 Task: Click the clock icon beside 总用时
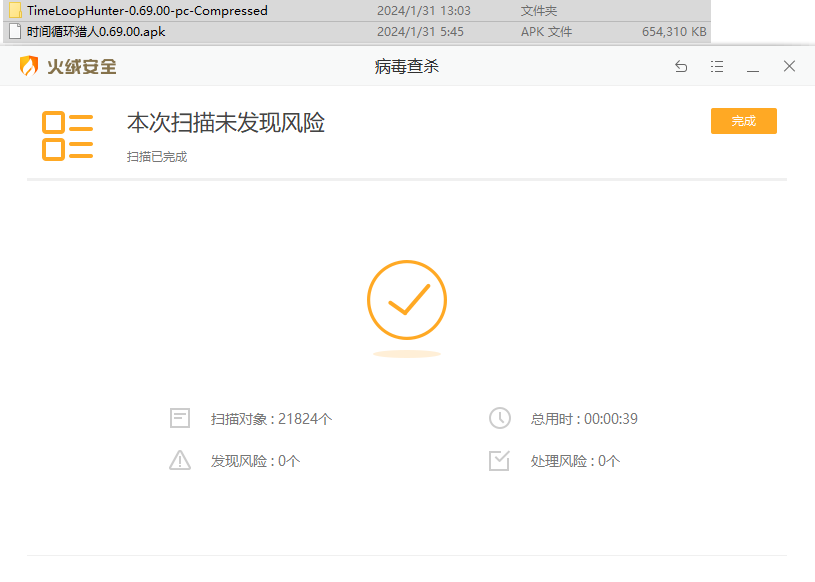(x=499, y=419)
